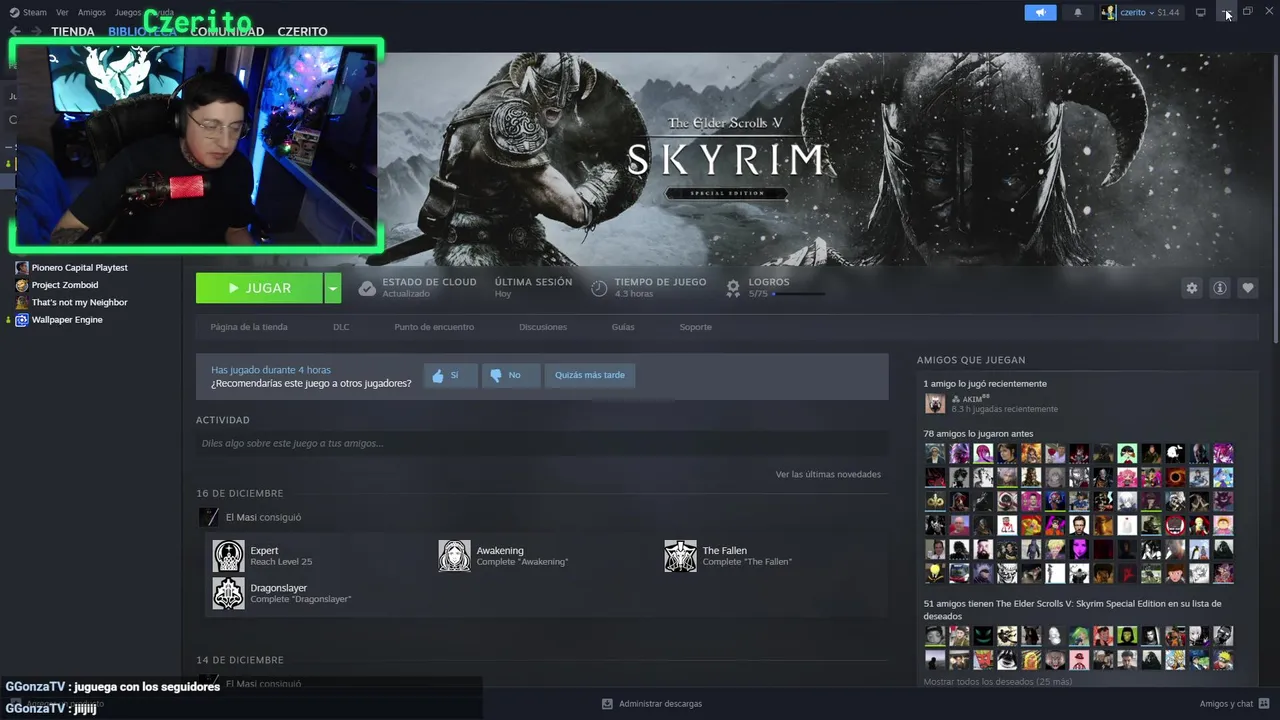Click 'Has jugado durante 4 horas' text

pyautogui.click(x=270, y=370)
